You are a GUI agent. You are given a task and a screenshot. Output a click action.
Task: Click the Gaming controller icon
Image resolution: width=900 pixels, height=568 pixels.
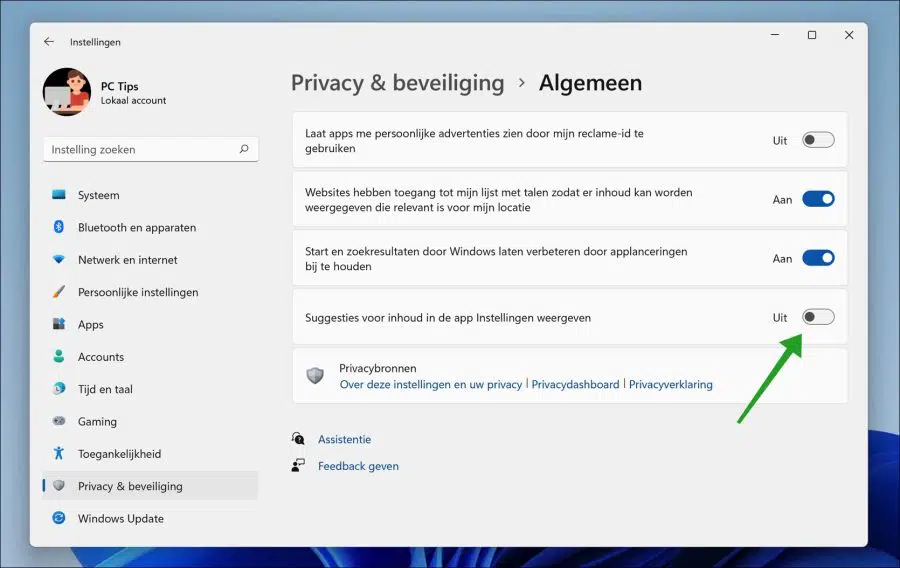59,421
